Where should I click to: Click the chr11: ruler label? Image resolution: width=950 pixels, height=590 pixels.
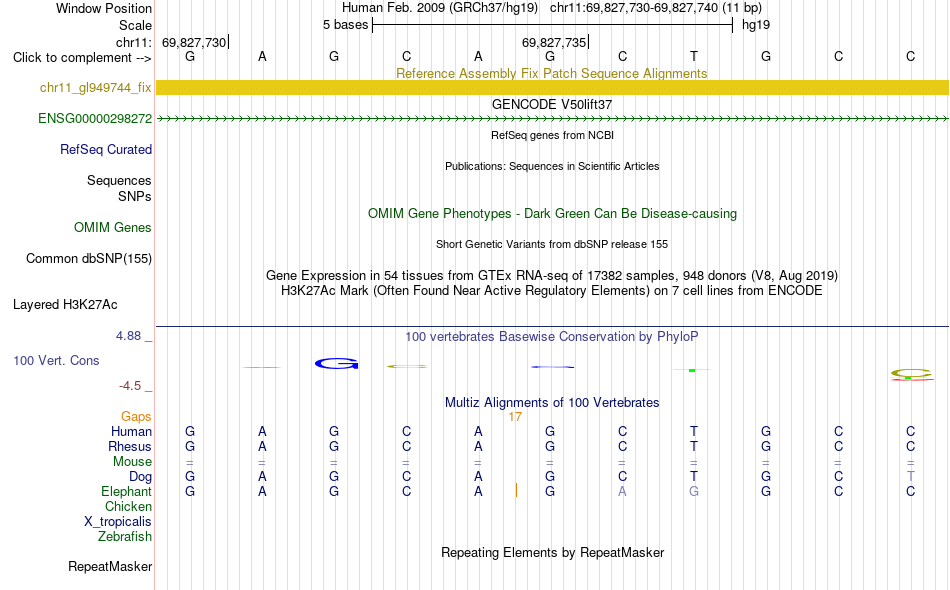[134, 42]
